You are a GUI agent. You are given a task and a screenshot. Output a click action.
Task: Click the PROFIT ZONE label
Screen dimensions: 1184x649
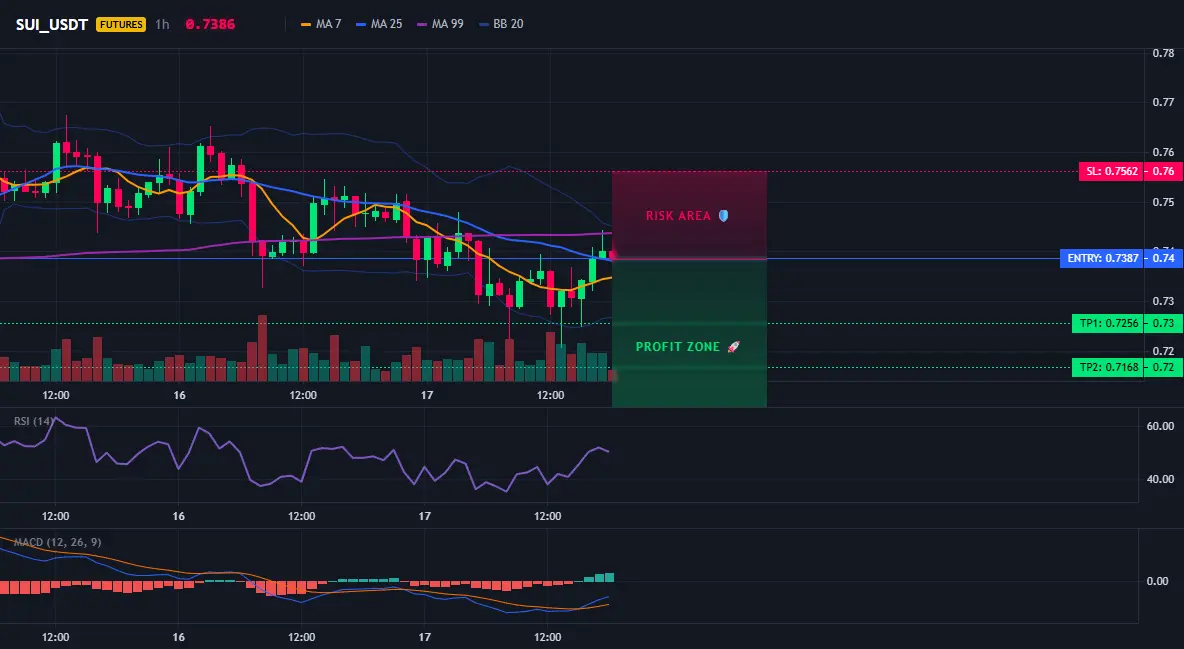pyautogui.click(x=678, y=347)
